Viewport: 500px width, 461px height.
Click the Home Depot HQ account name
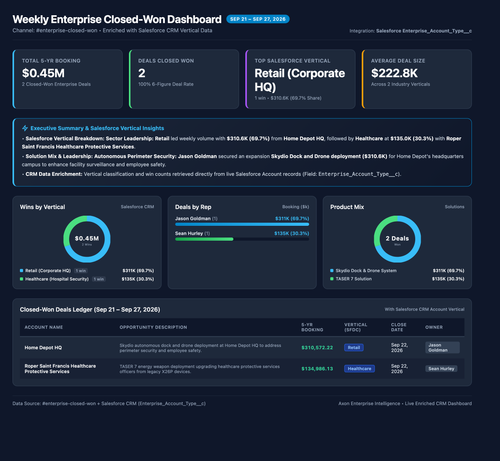tap(43, 348)
